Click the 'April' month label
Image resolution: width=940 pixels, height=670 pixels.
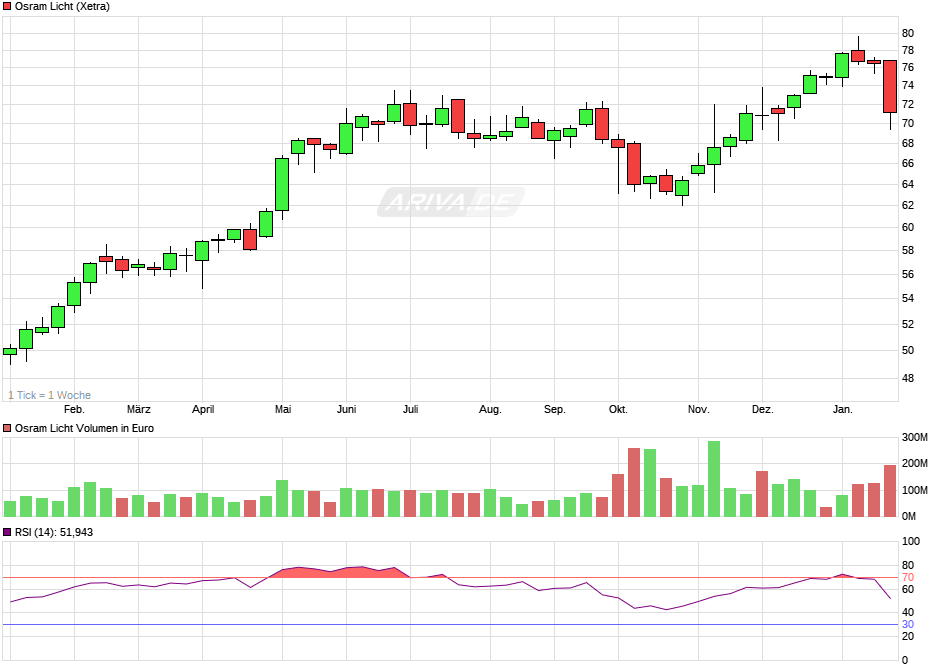[x=203, y=409]
